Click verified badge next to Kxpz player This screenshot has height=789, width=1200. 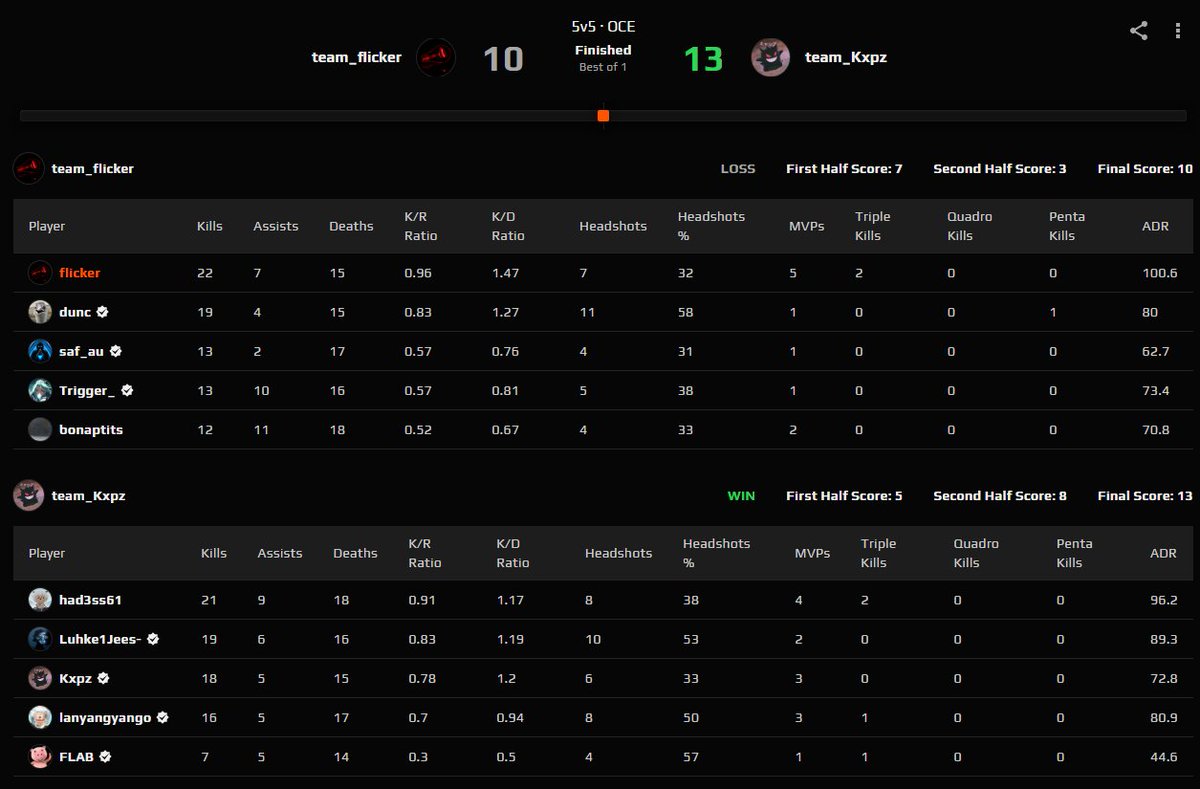click(x=103, y=678)
